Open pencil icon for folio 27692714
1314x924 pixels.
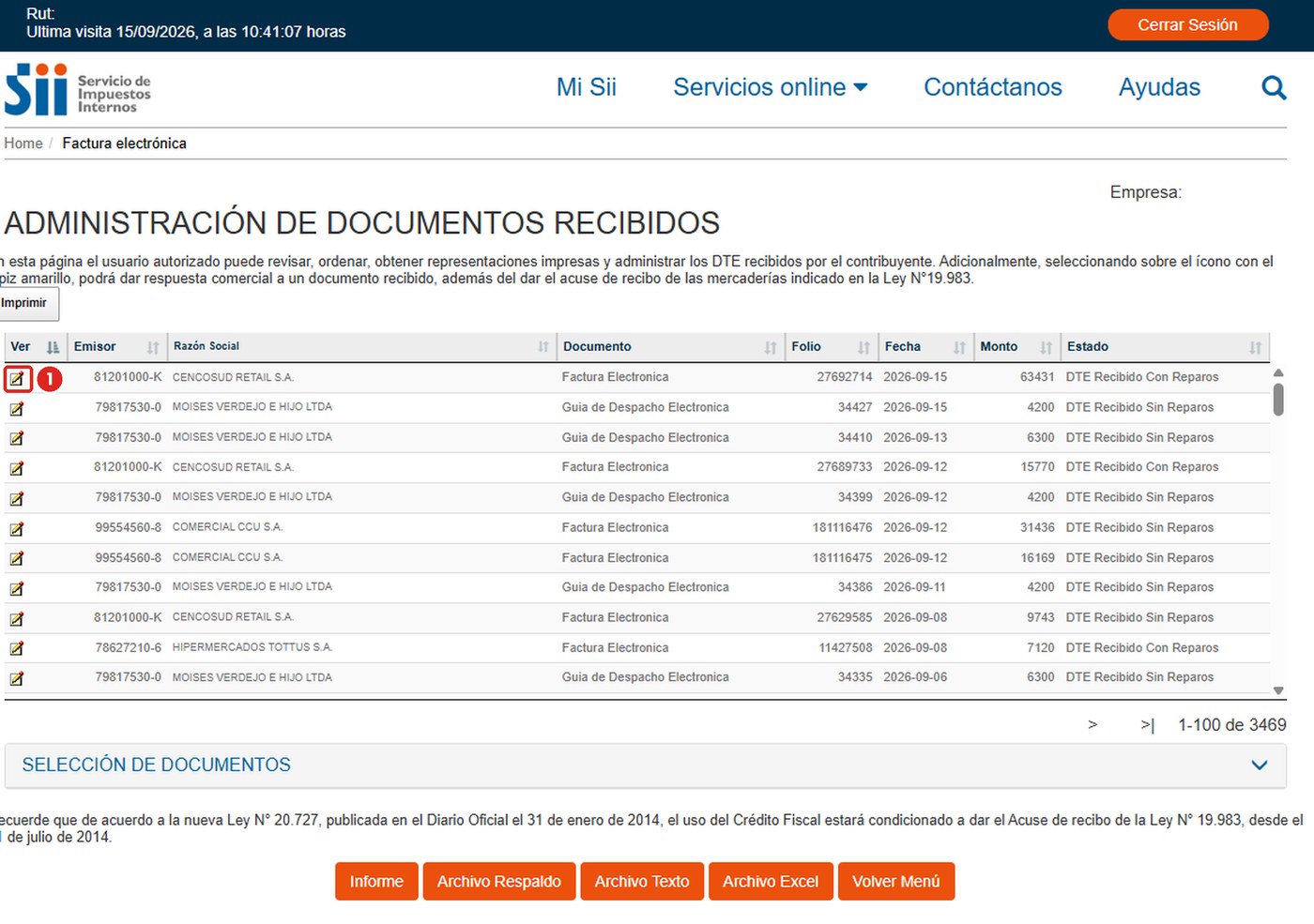coord(17,378)
